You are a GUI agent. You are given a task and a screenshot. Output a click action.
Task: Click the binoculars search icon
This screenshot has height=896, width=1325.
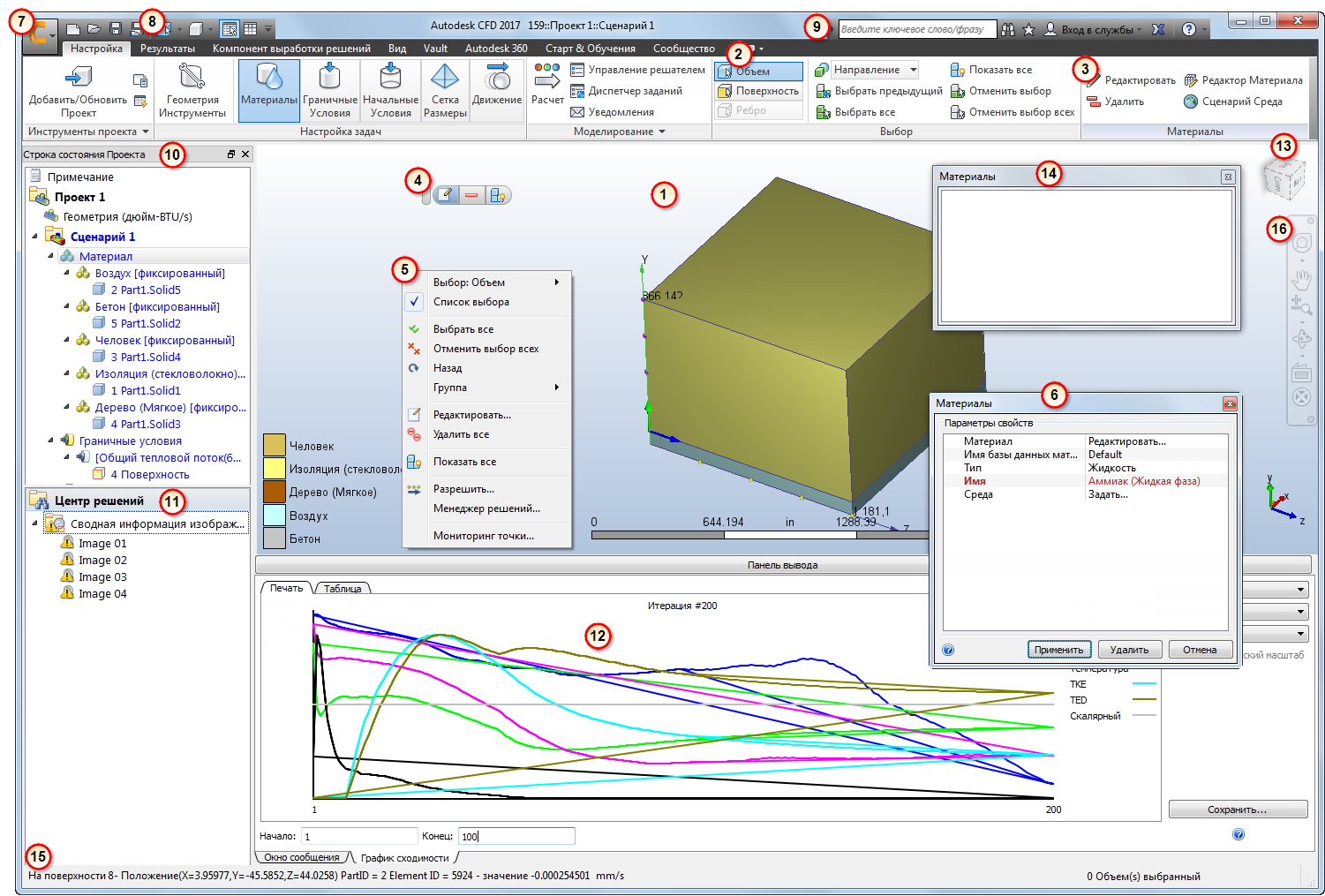[x=1007, y=29]
